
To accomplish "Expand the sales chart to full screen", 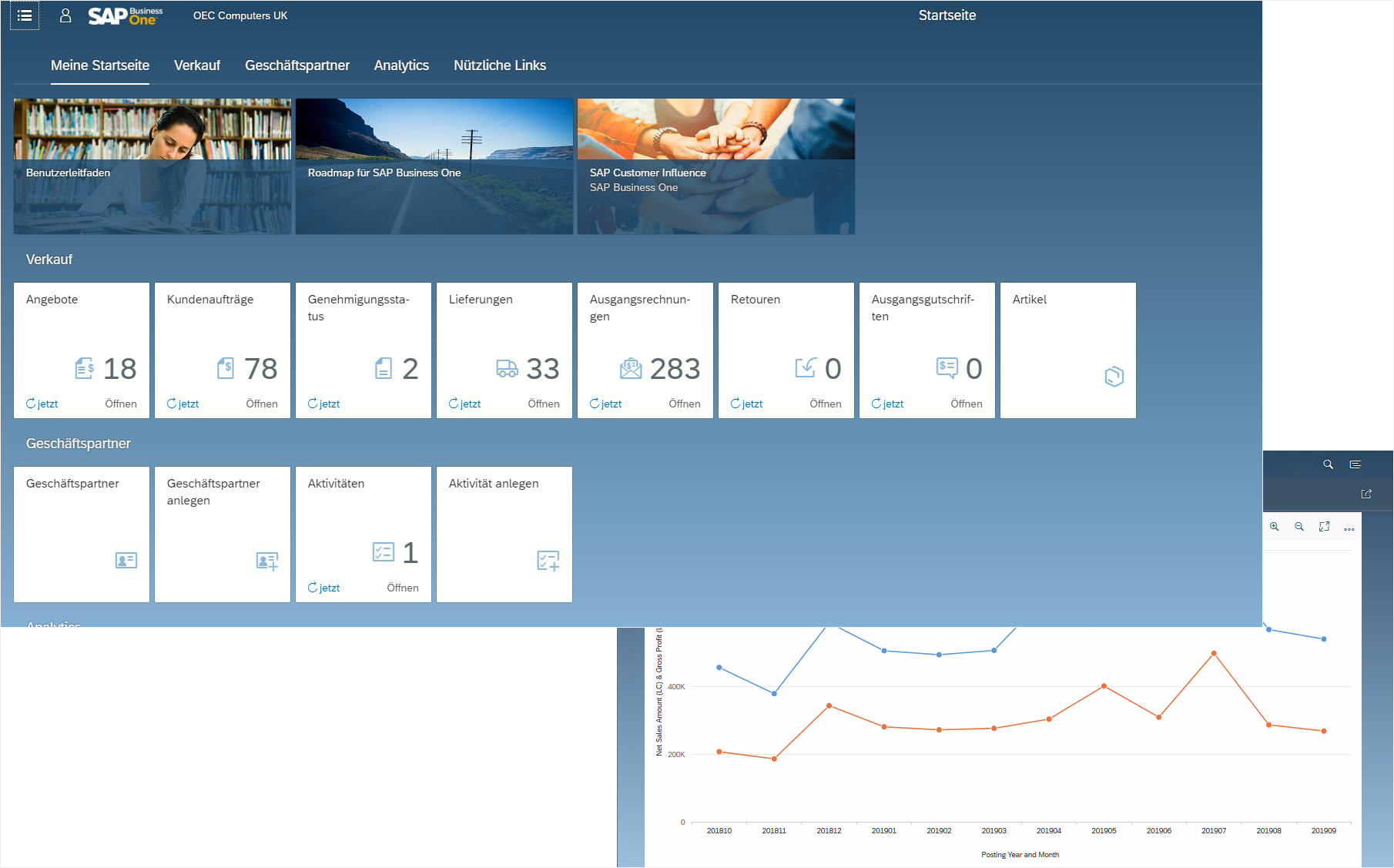I will pos(1325,527).
